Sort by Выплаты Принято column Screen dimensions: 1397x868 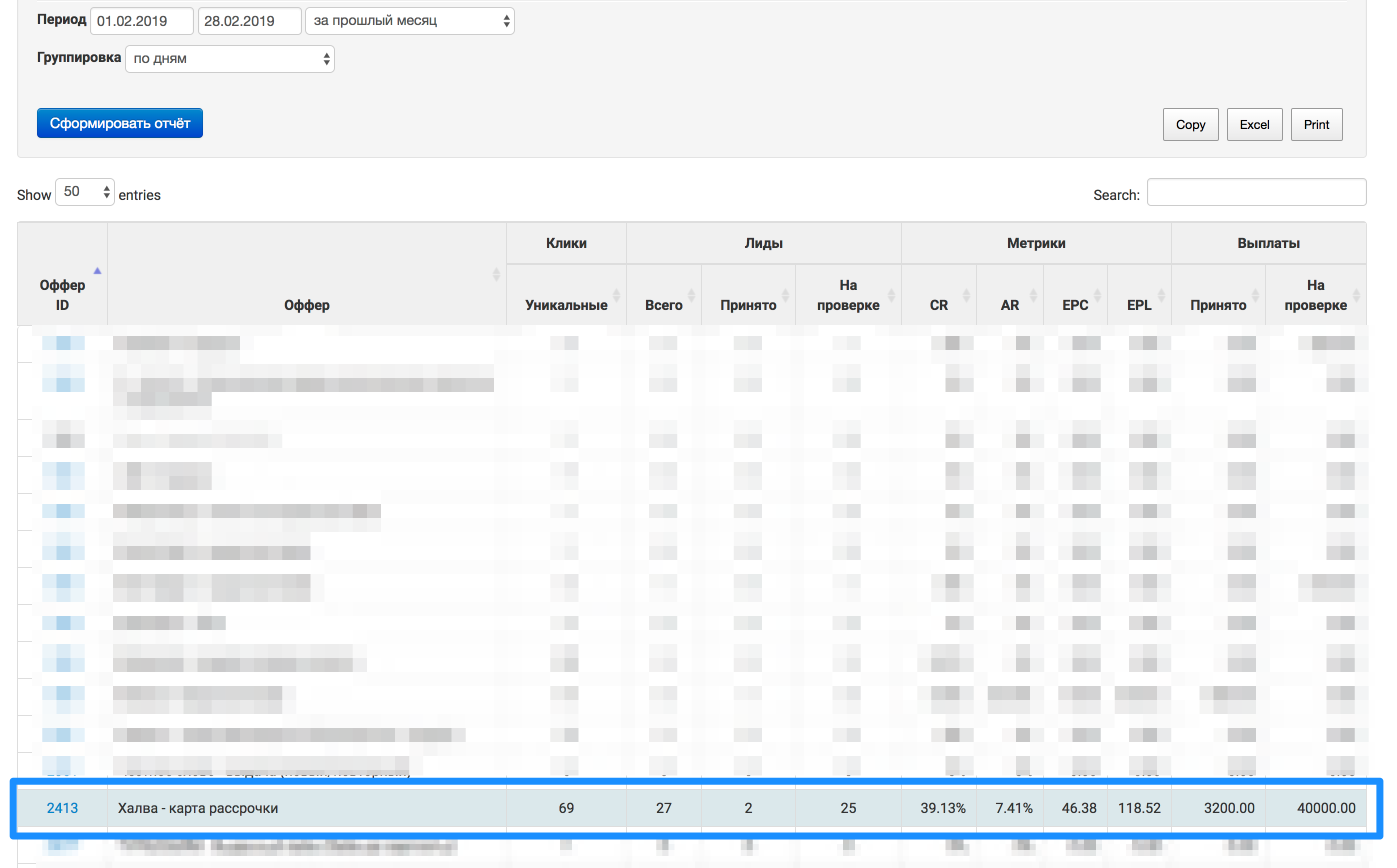(1217, 305)
